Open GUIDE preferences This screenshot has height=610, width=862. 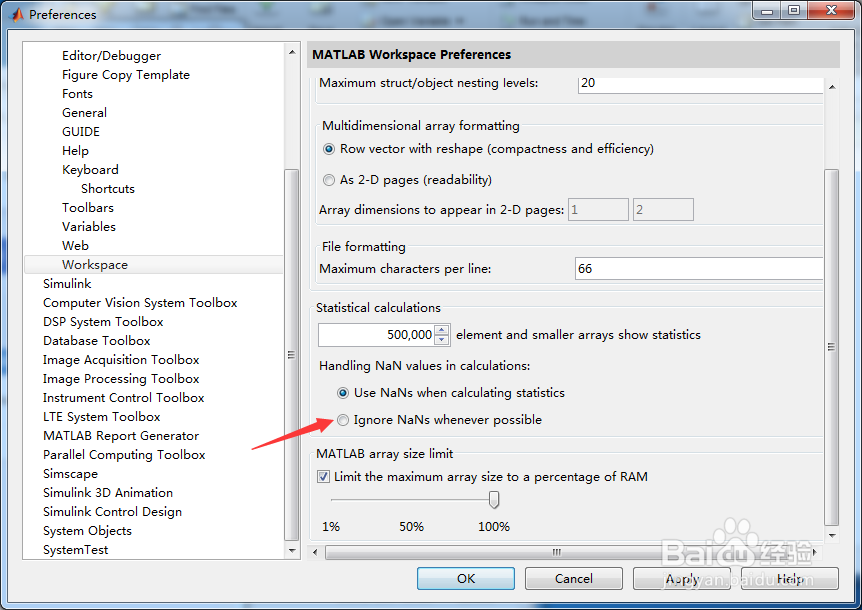click(81, 131)
